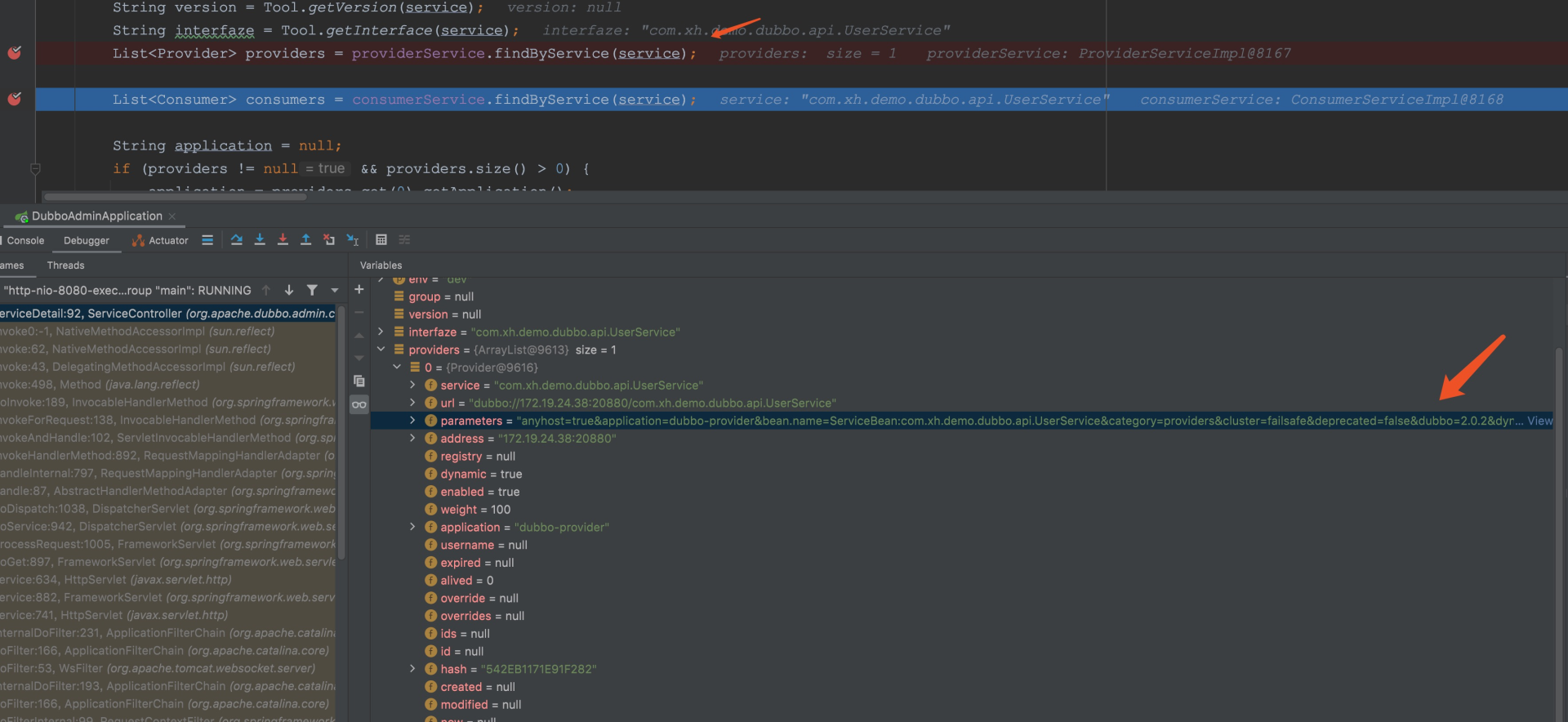
Task: Toggle the breakpoint on the providers line
Action: pos(14,53)
